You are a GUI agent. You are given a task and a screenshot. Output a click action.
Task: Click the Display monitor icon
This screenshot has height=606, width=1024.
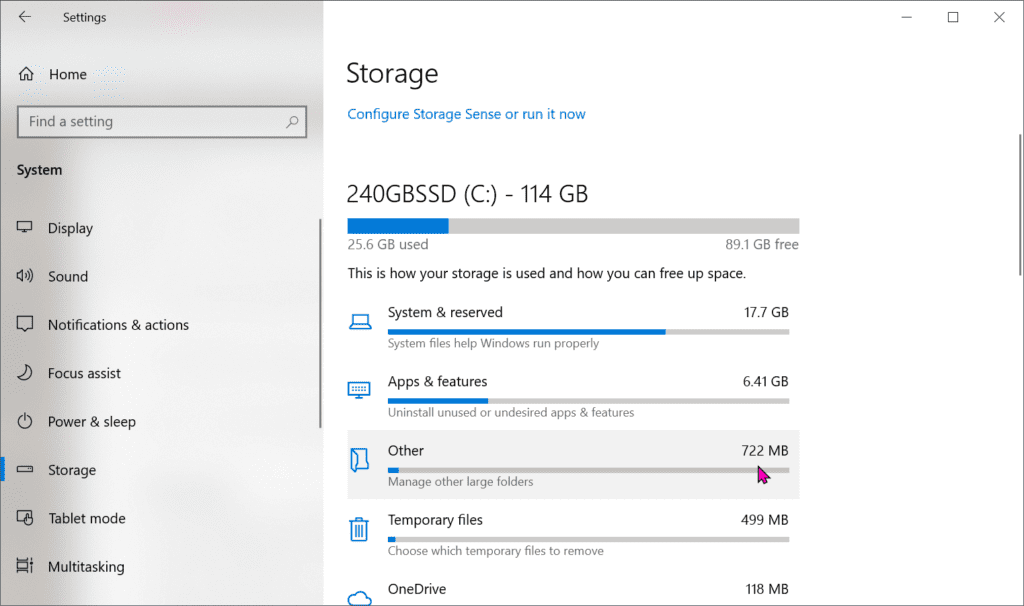[x=26, y=228]
